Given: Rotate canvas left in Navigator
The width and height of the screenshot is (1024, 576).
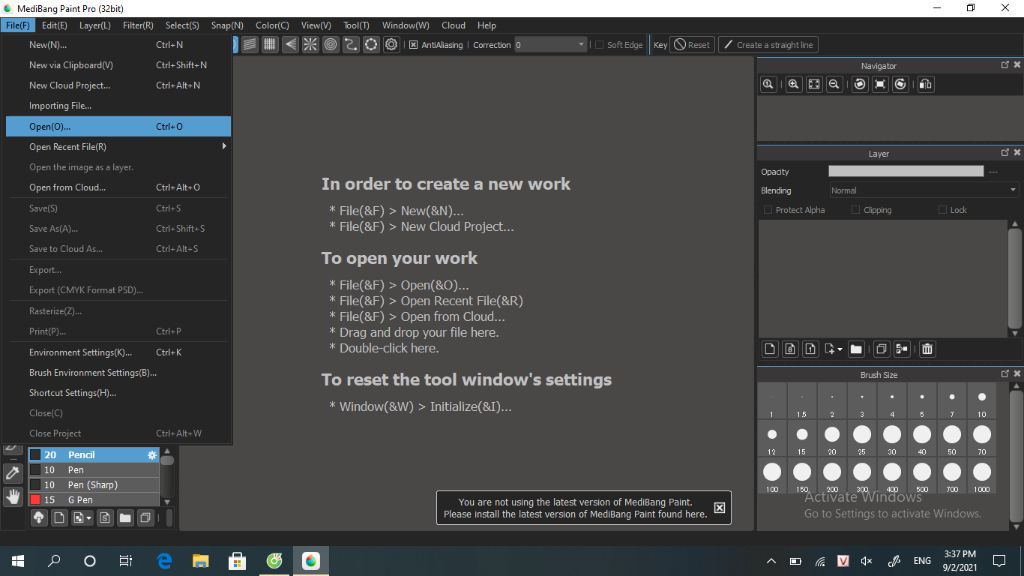Looking at the screenshot, I should (x=860, y=84).
